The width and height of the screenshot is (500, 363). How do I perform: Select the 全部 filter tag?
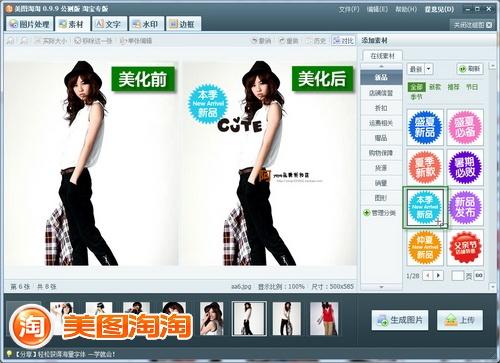coord(416,87)
